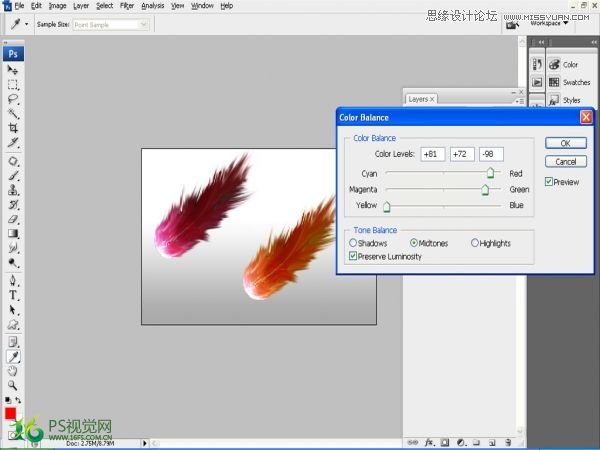The height and width of the screenshot is (450, 600).
Task: Click the red foreground color swatch
Action: pyautogui.click(x=11, y=413)
